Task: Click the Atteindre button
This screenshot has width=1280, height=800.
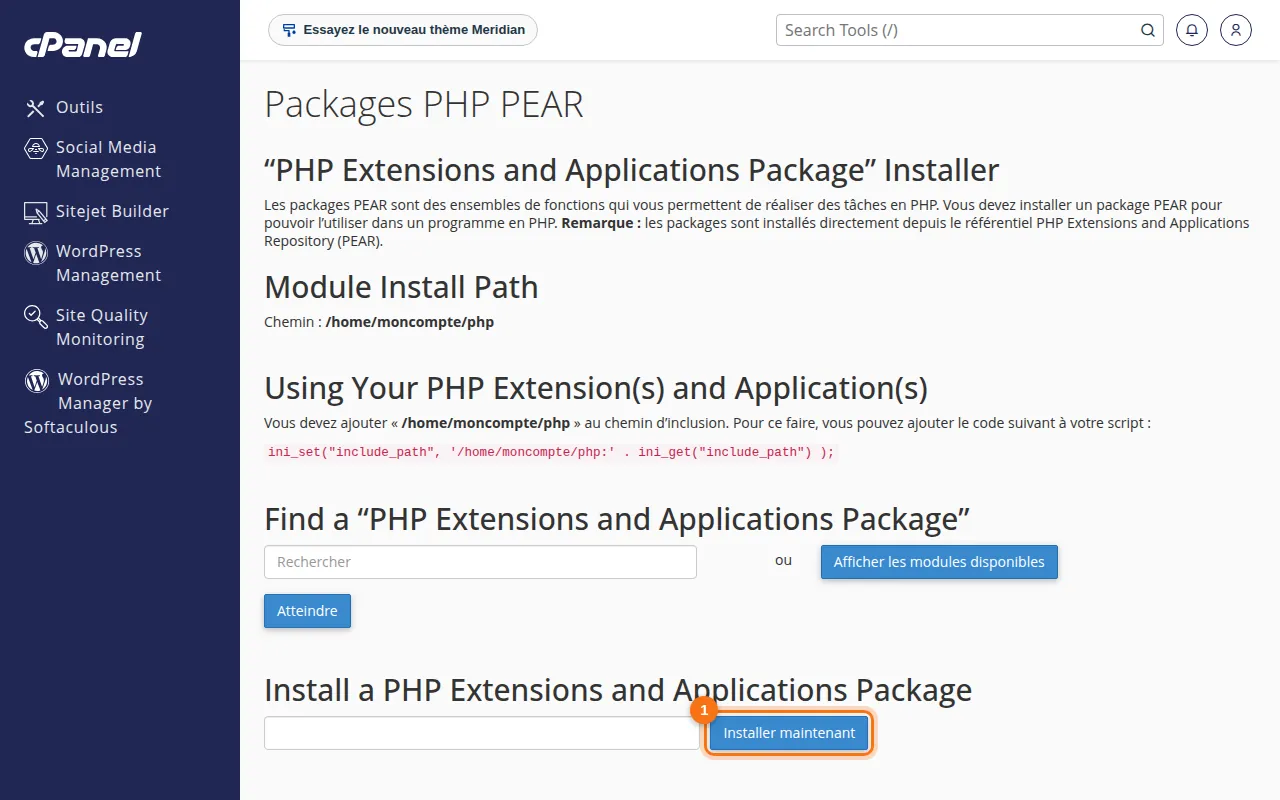Action: (307, 611)
